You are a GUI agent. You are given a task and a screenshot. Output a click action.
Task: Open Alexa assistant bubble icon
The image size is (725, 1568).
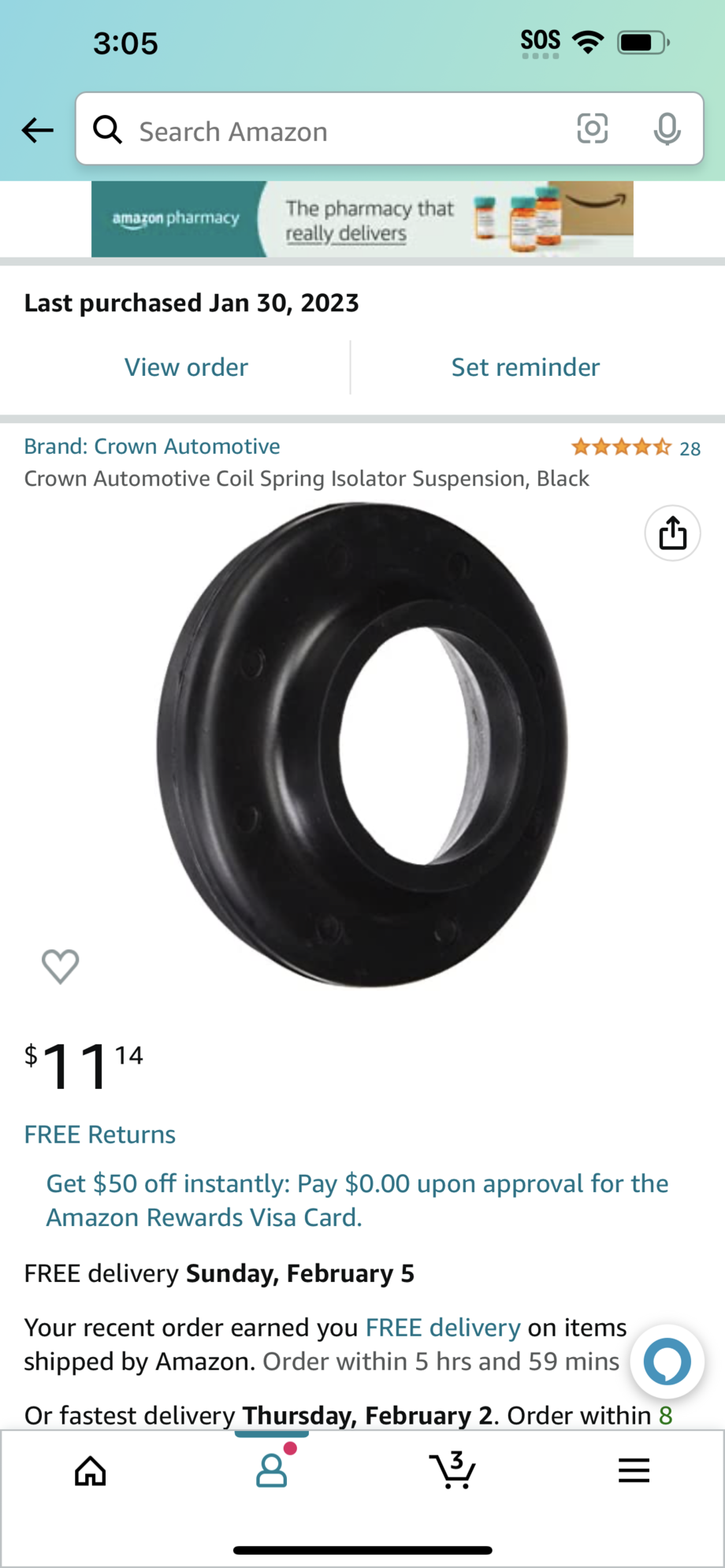[667, 1362]
